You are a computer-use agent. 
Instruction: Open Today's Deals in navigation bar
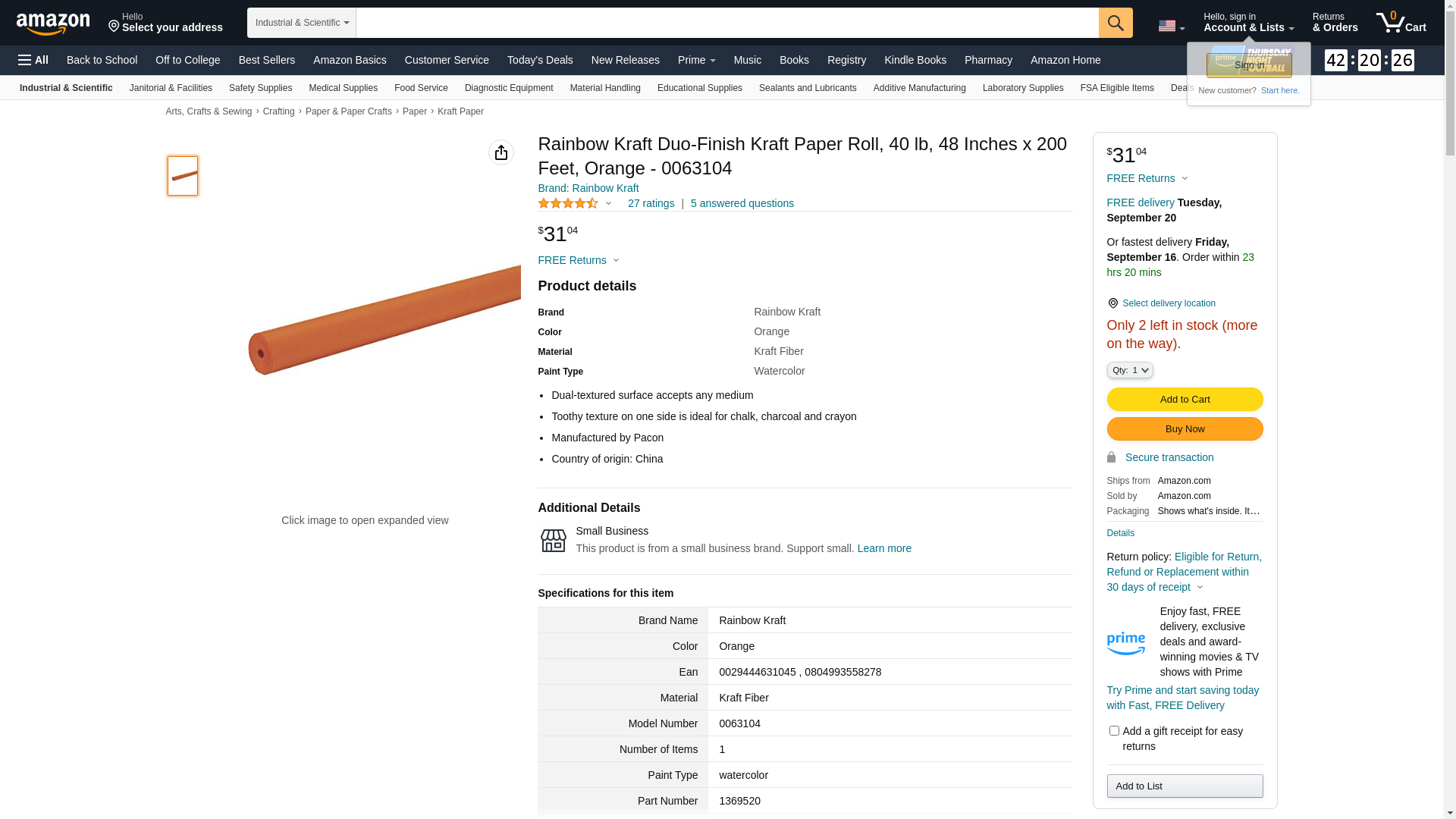pyautogui.click(x=540, y=60)
